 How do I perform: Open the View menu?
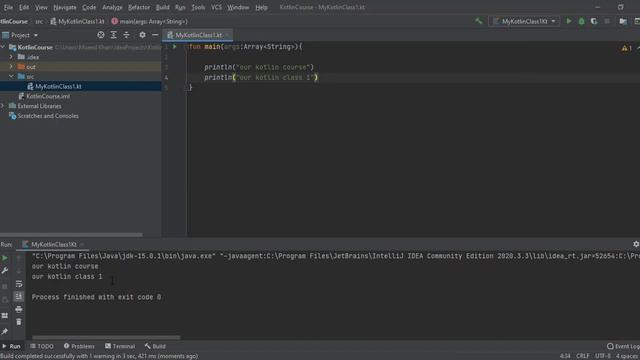(x=41, y=7)
